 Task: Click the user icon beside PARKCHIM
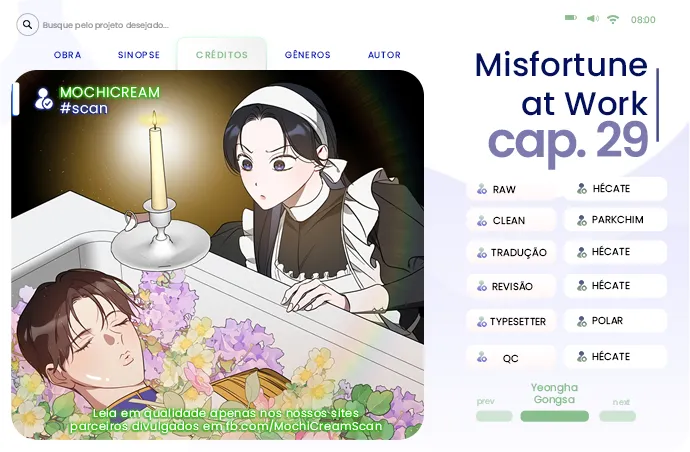click(582, 220)
